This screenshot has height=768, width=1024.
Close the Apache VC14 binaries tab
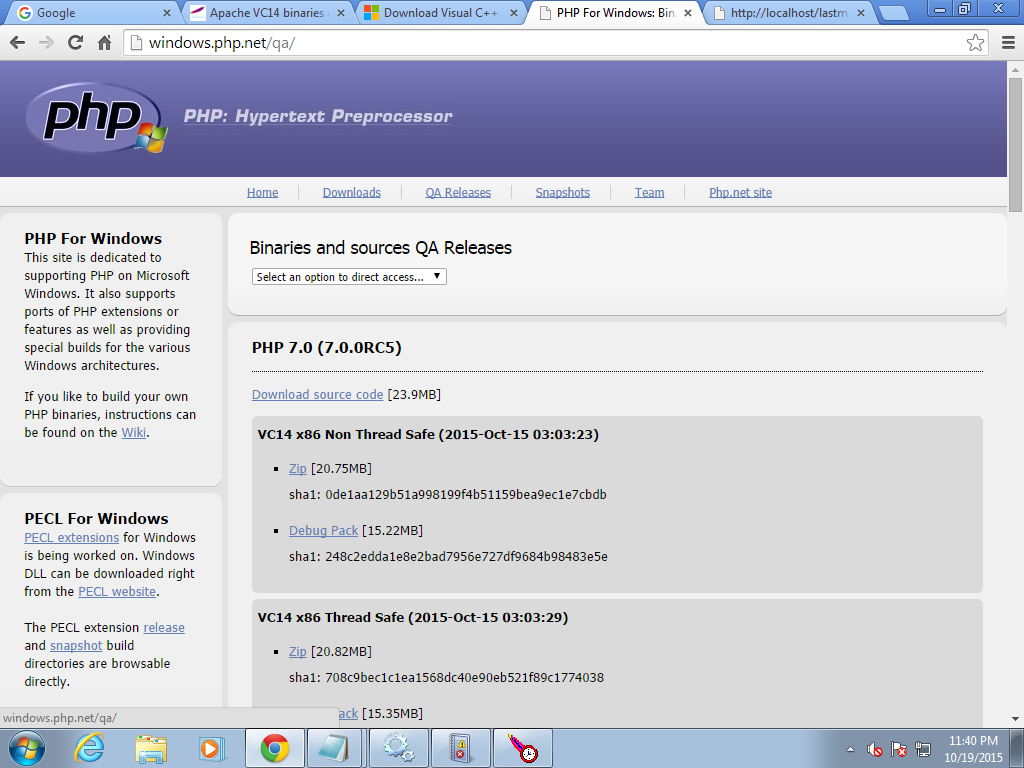[x=342, y=13]
